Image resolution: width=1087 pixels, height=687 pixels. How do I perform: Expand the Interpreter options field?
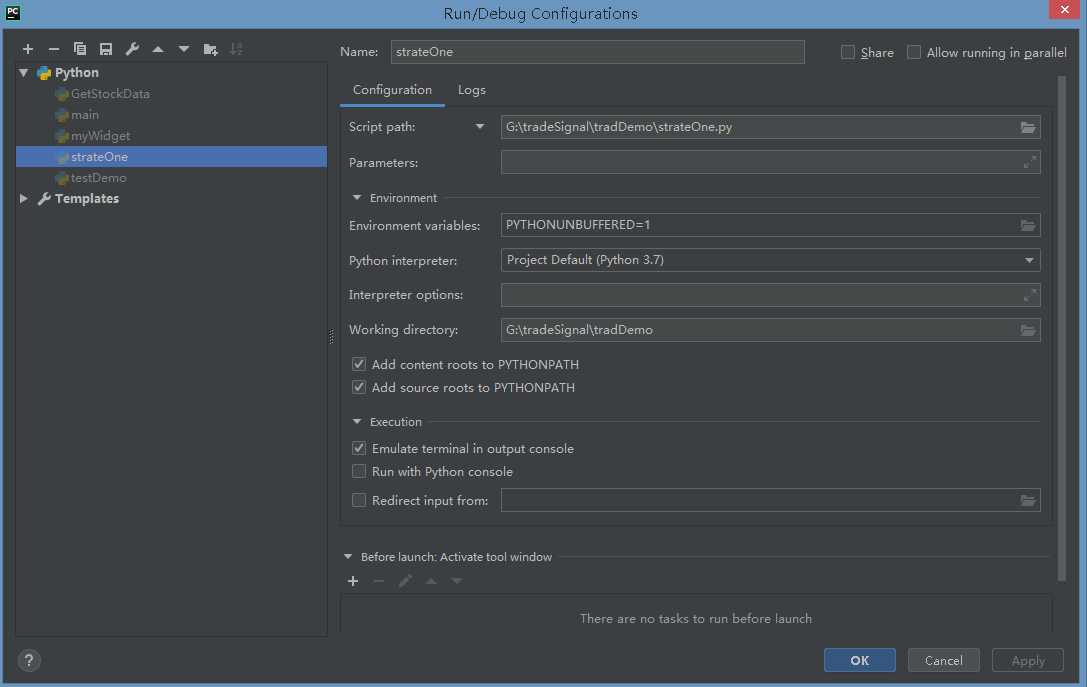[x=1029, y=295]
